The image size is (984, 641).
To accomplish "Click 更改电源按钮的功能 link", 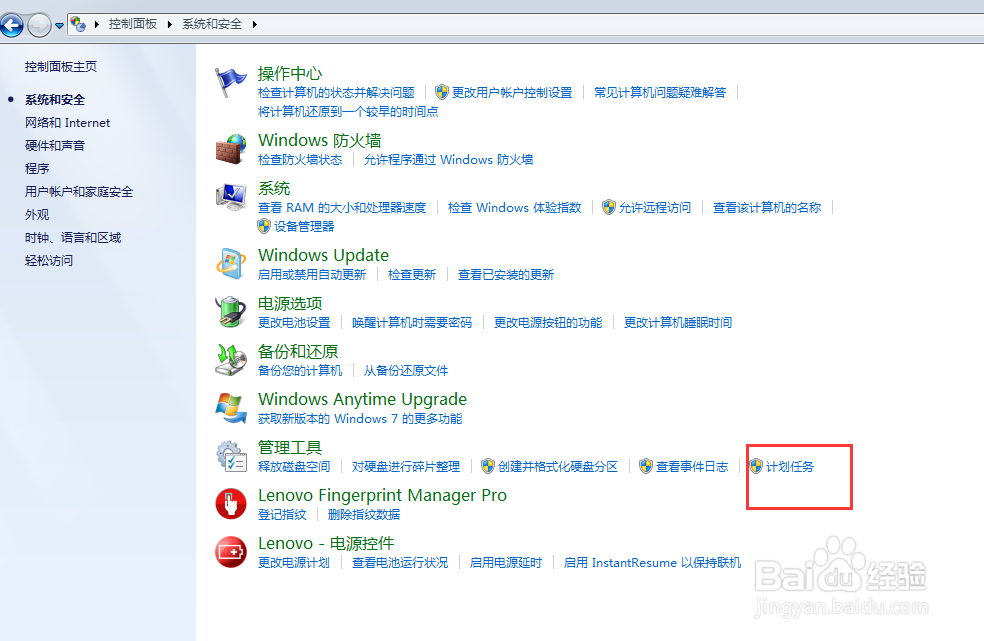I will [548, 322].
